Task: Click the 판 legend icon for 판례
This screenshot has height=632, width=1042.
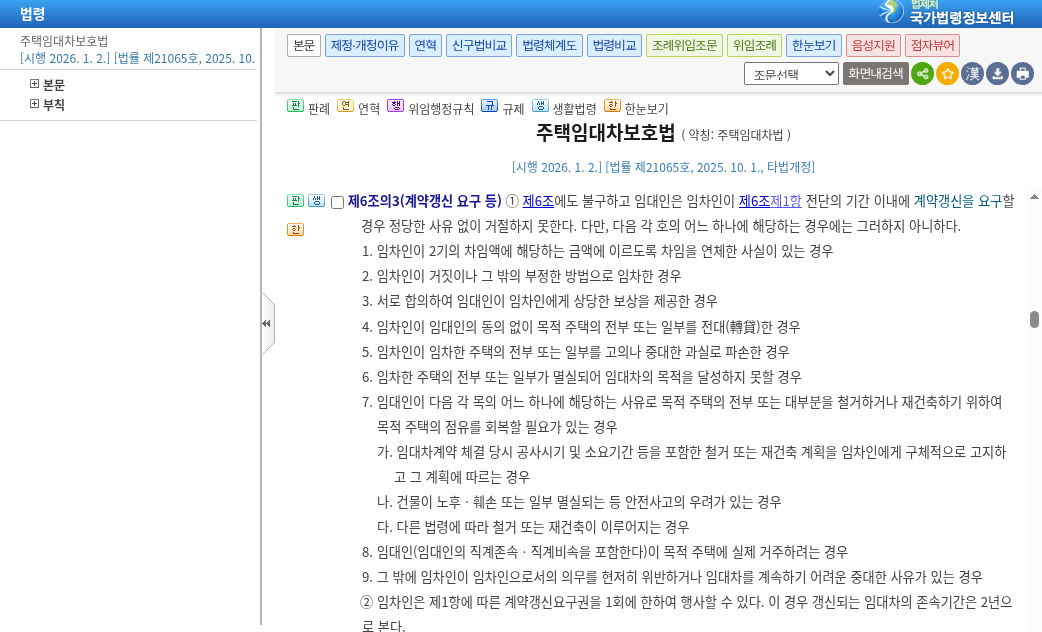Action: pyautogui.click(x=295, y=106)
